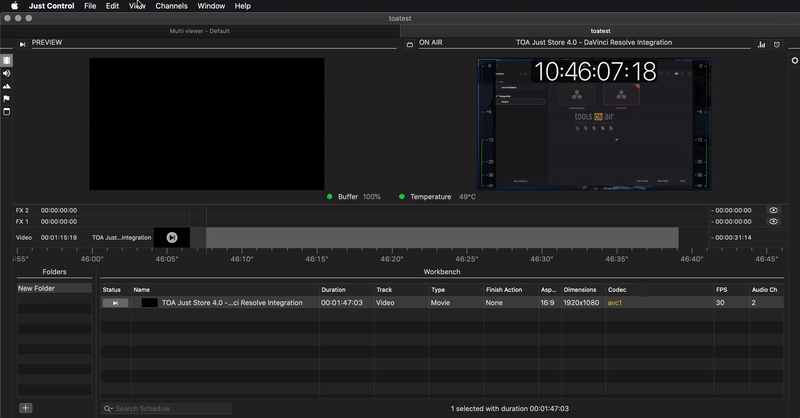Click the avc1 codec value
This screenshot has width=800, height=418.
click(615, 303)
